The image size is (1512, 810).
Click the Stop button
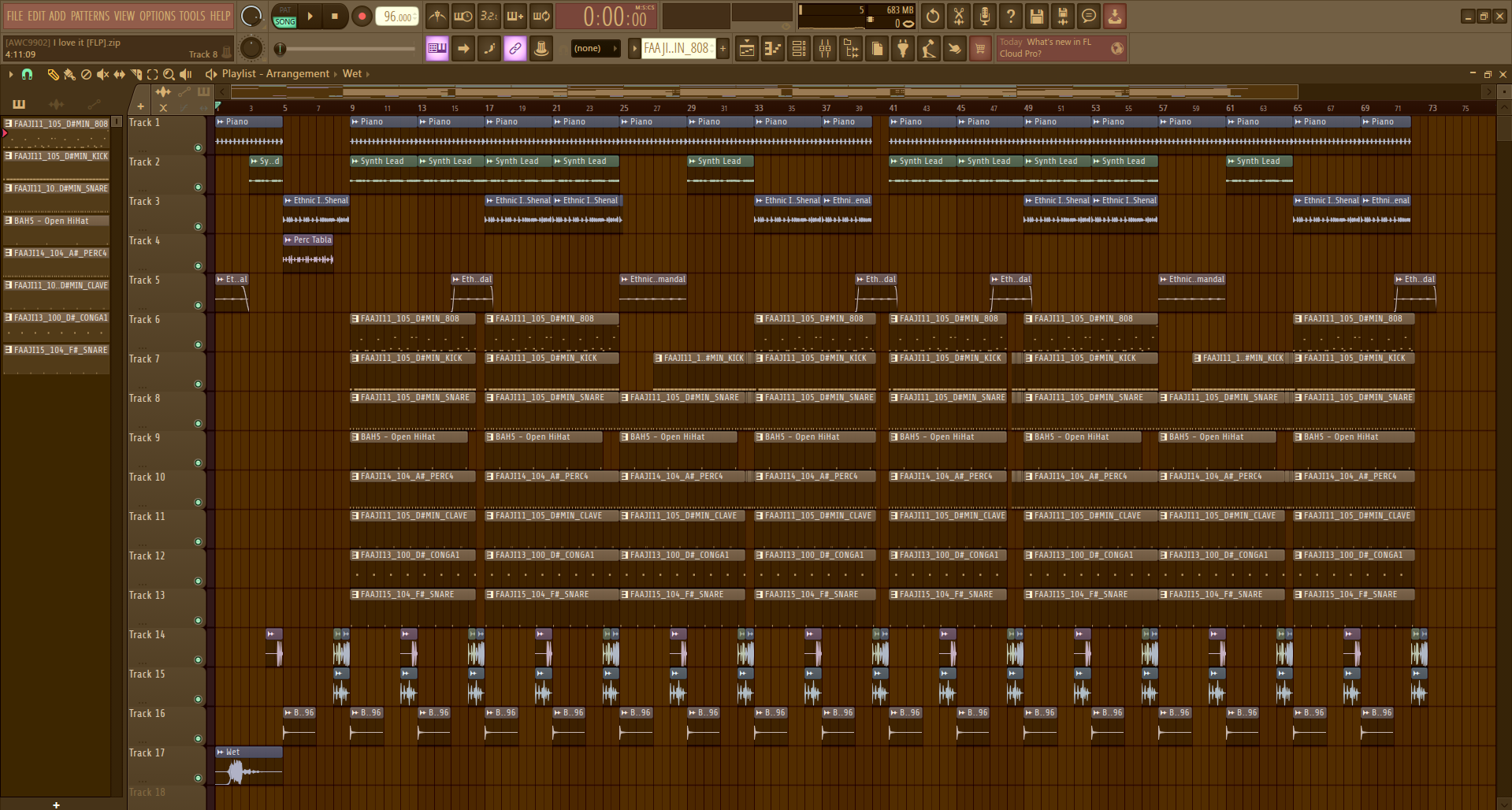click(334, 17)
